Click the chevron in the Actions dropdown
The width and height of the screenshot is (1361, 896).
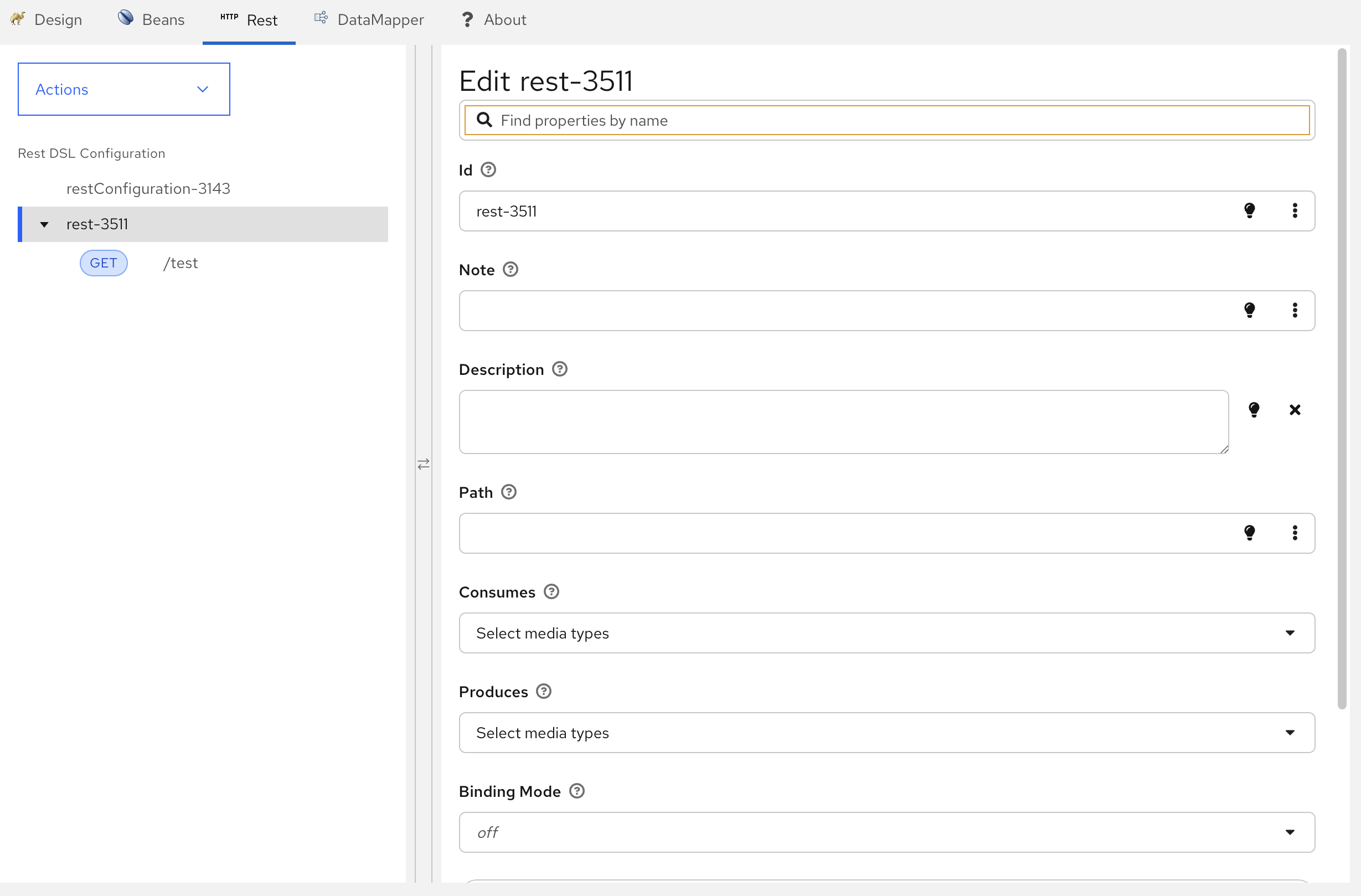click(x=203, y=89)
